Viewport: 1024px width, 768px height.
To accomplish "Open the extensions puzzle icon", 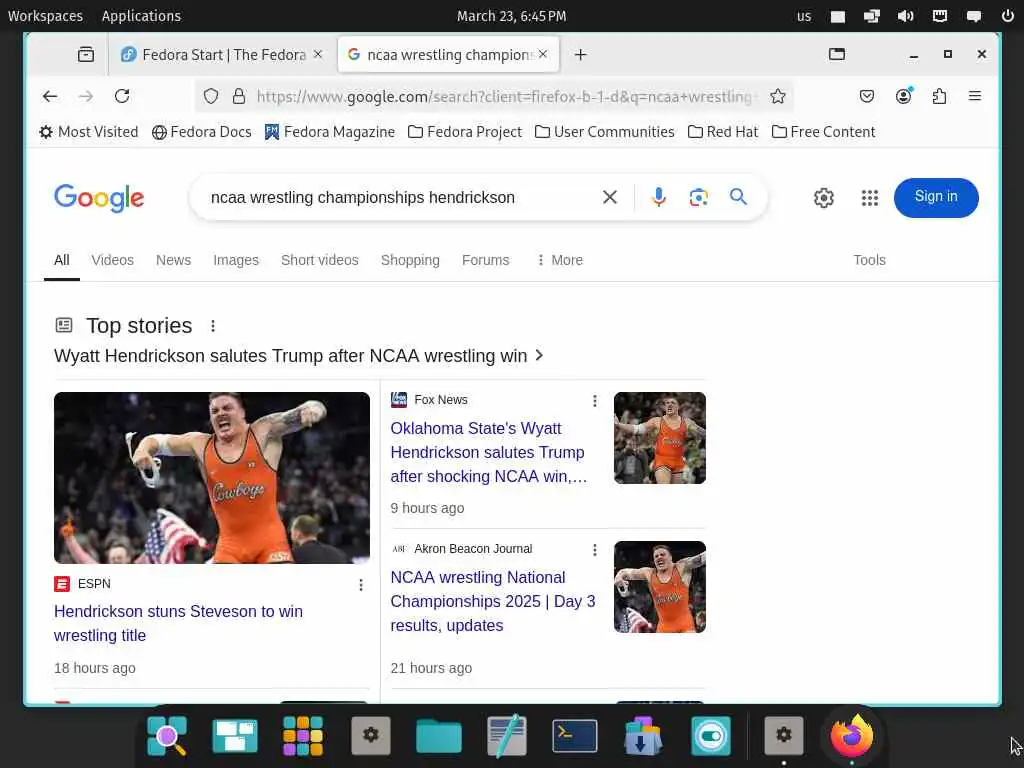I will pyautogui.click(x=939, y=97).
